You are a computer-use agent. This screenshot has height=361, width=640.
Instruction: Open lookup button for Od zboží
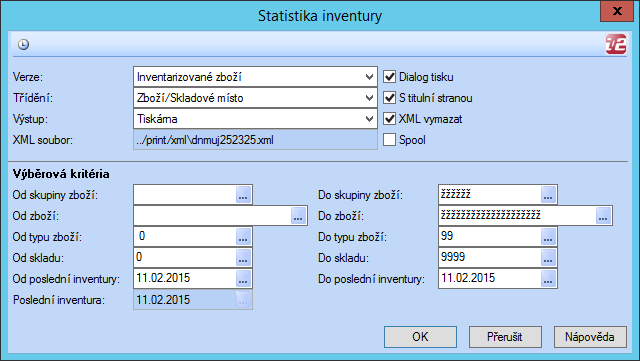(298, 216)
